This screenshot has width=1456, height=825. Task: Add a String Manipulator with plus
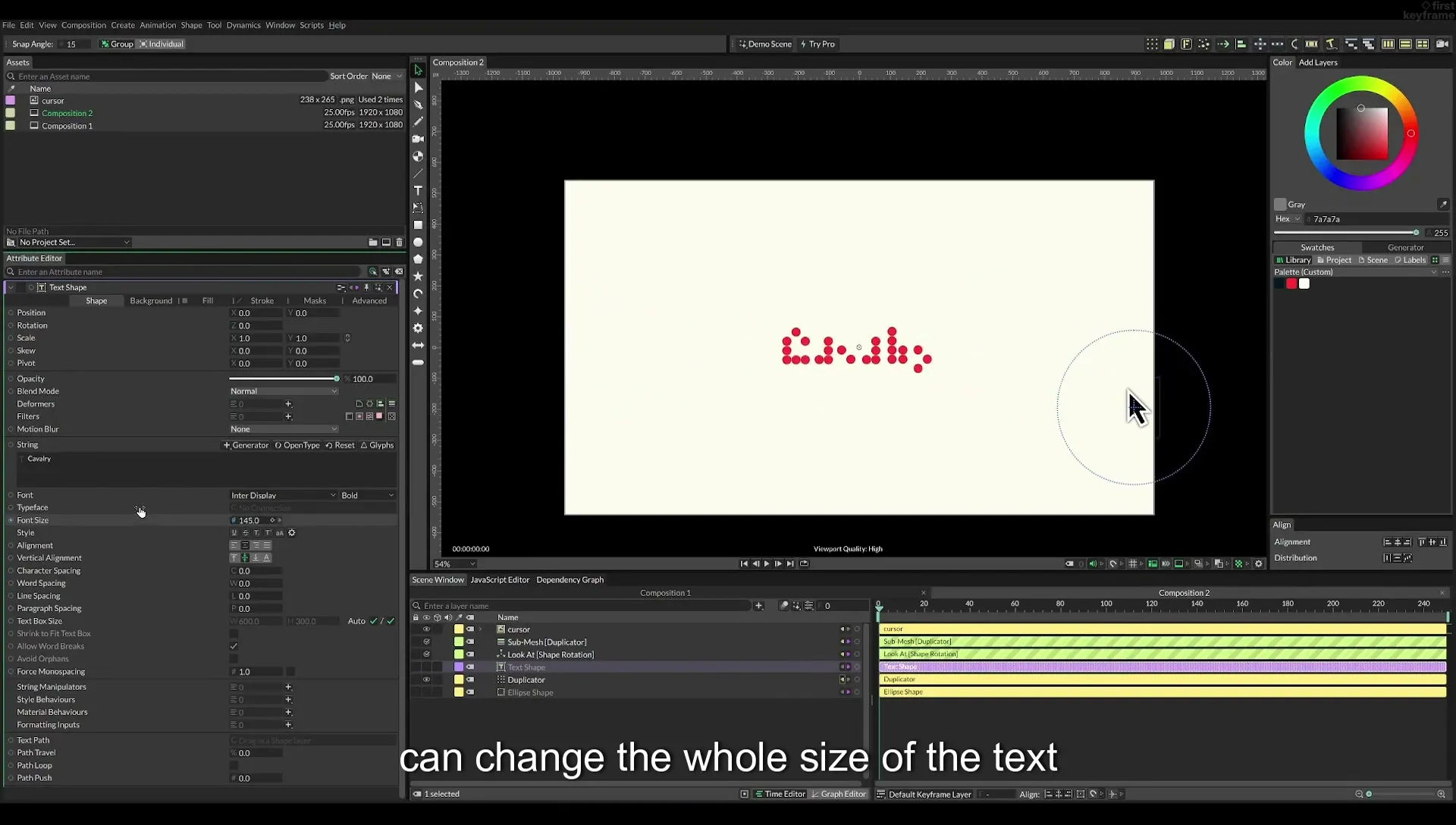pos(288,687)
